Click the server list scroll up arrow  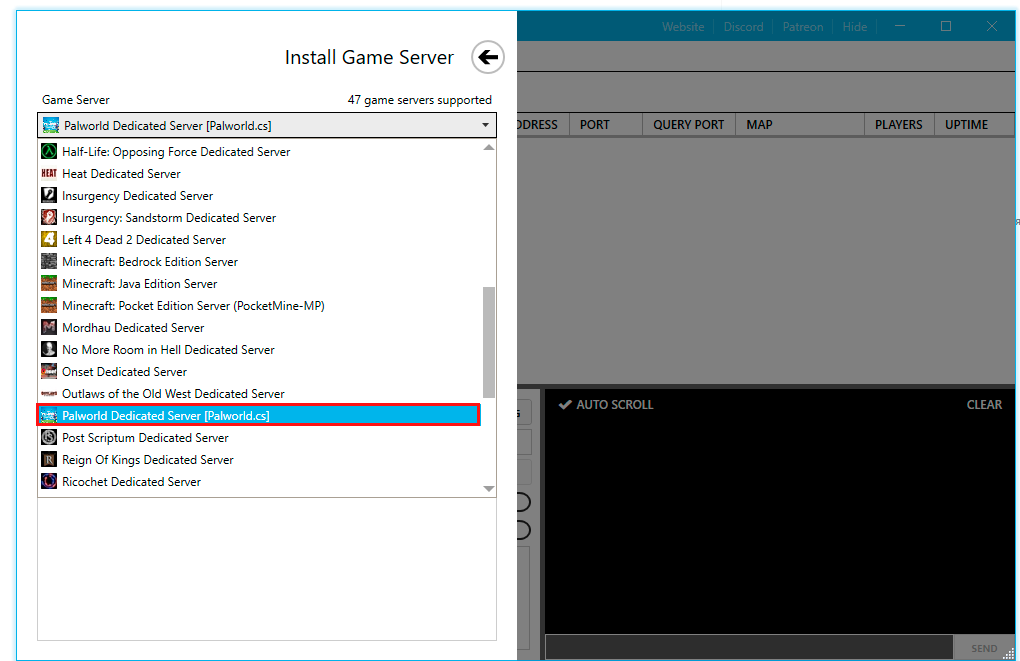489,148
